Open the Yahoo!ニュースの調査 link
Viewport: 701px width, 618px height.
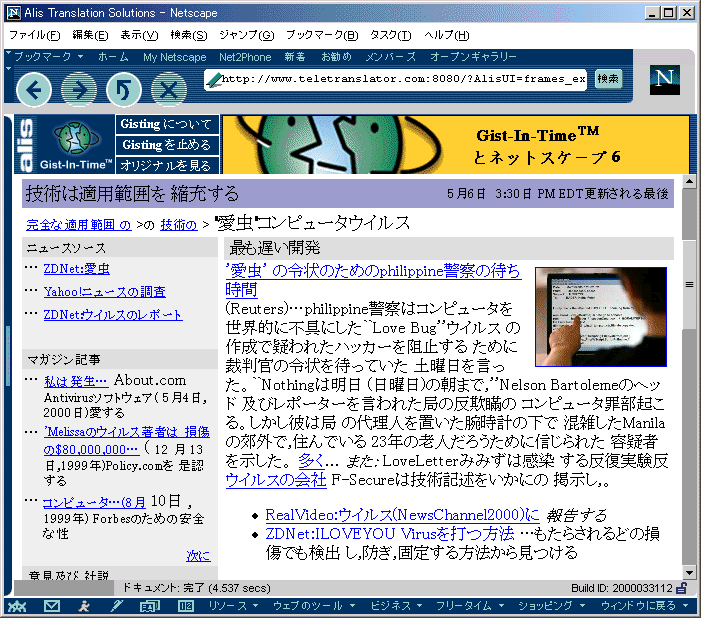click(105, 292)
